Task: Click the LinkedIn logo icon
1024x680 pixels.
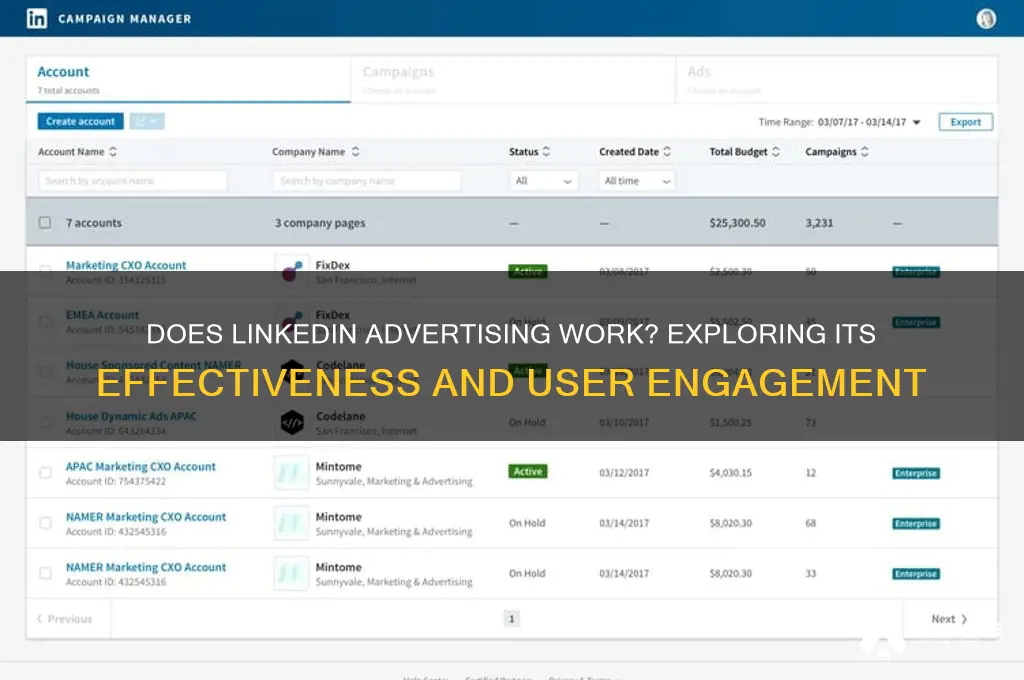Action: pos(37,18)
